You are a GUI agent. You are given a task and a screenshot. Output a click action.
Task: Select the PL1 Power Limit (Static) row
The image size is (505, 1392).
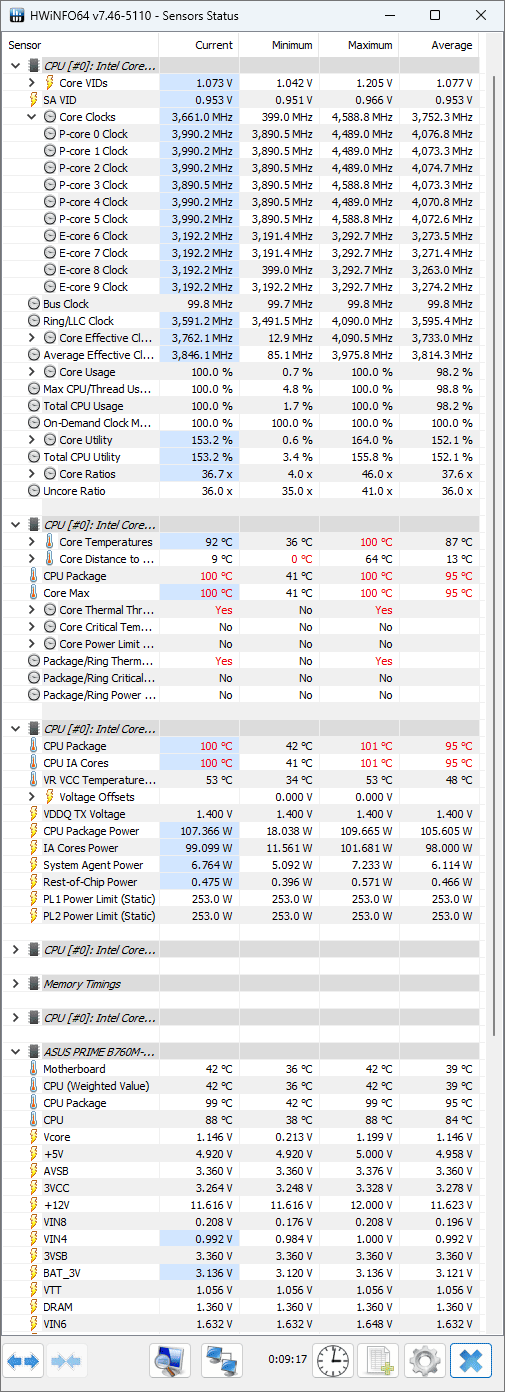(x=241, y=899)
